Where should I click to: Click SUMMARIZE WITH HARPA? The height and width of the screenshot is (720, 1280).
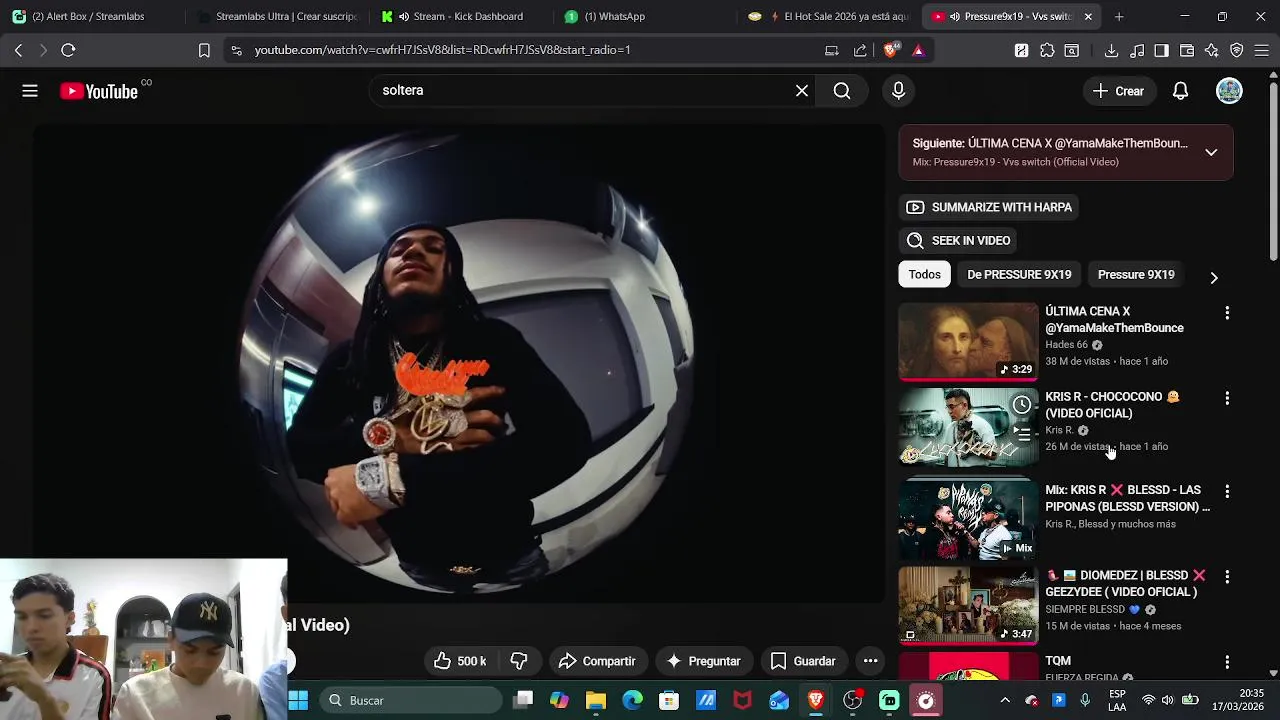pos(989,207)
